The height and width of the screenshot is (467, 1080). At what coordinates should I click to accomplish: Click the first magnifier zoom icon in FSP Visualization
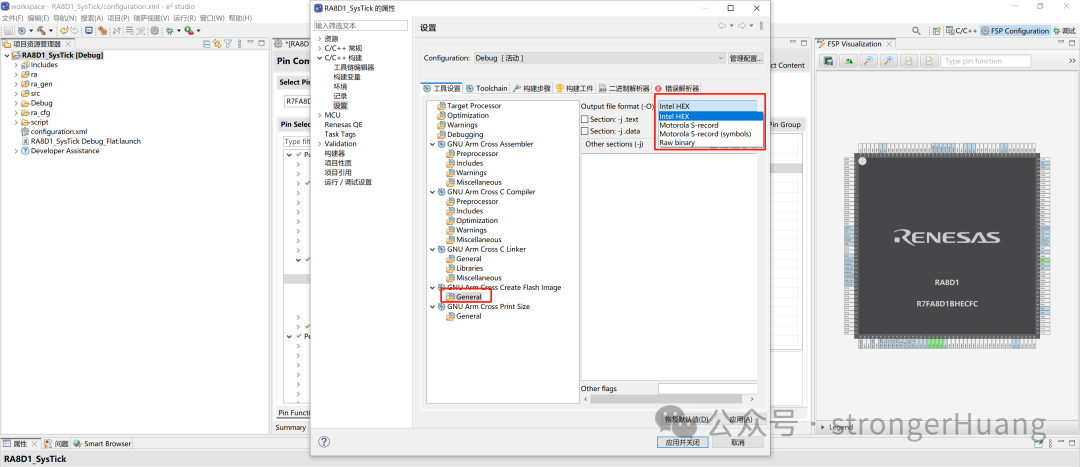[x=868, y=61]
